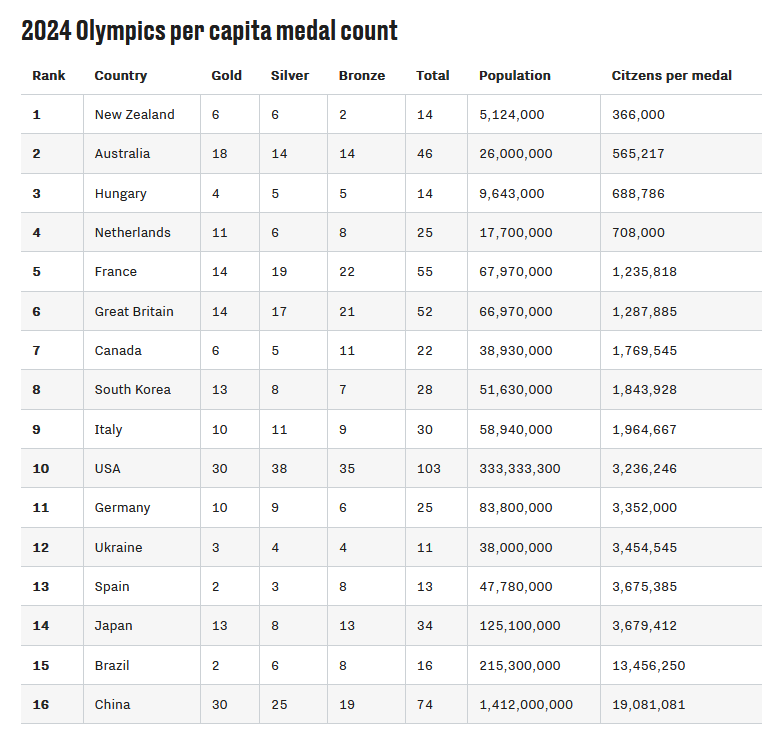This screenshot has width=781, height=746.
Task: Click the Great Britain country cell
Action: (x=134, y=312)
